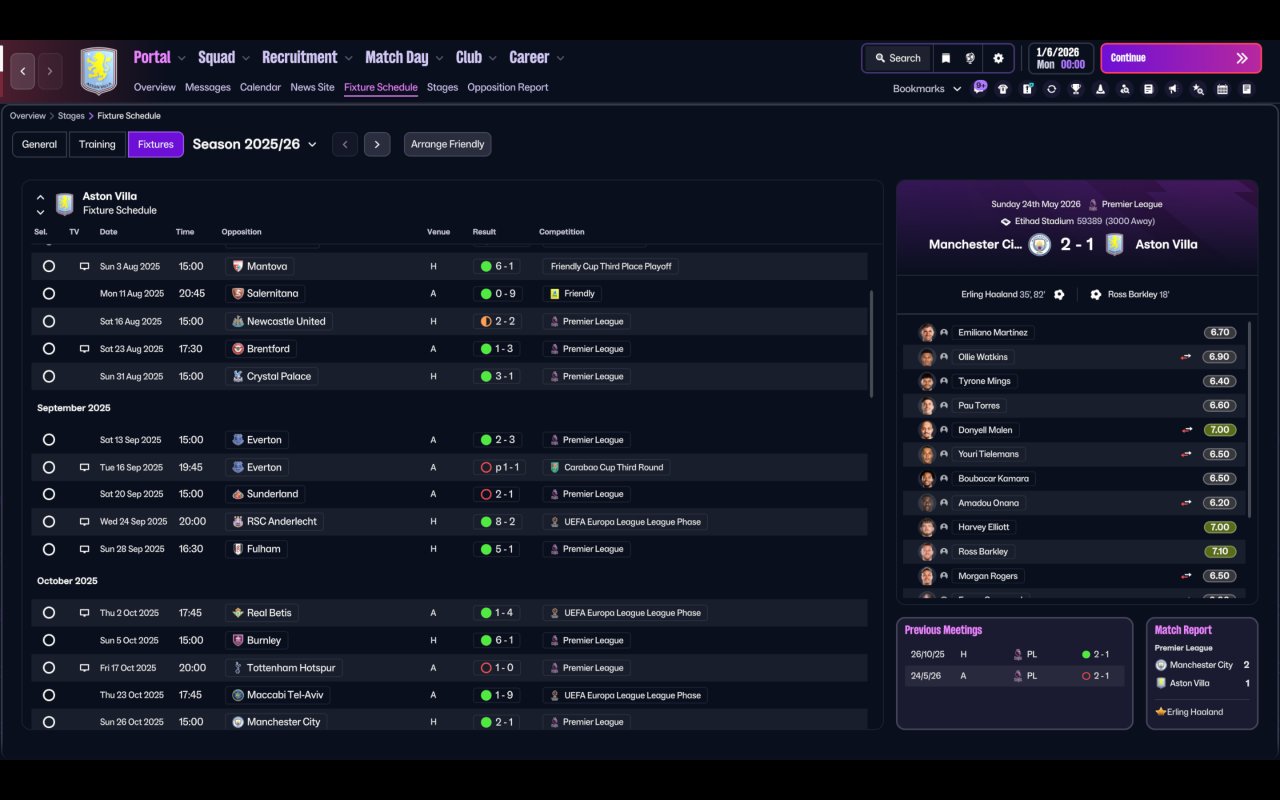Click Emiliano Martinez's player portrait

tap(927, 333)
